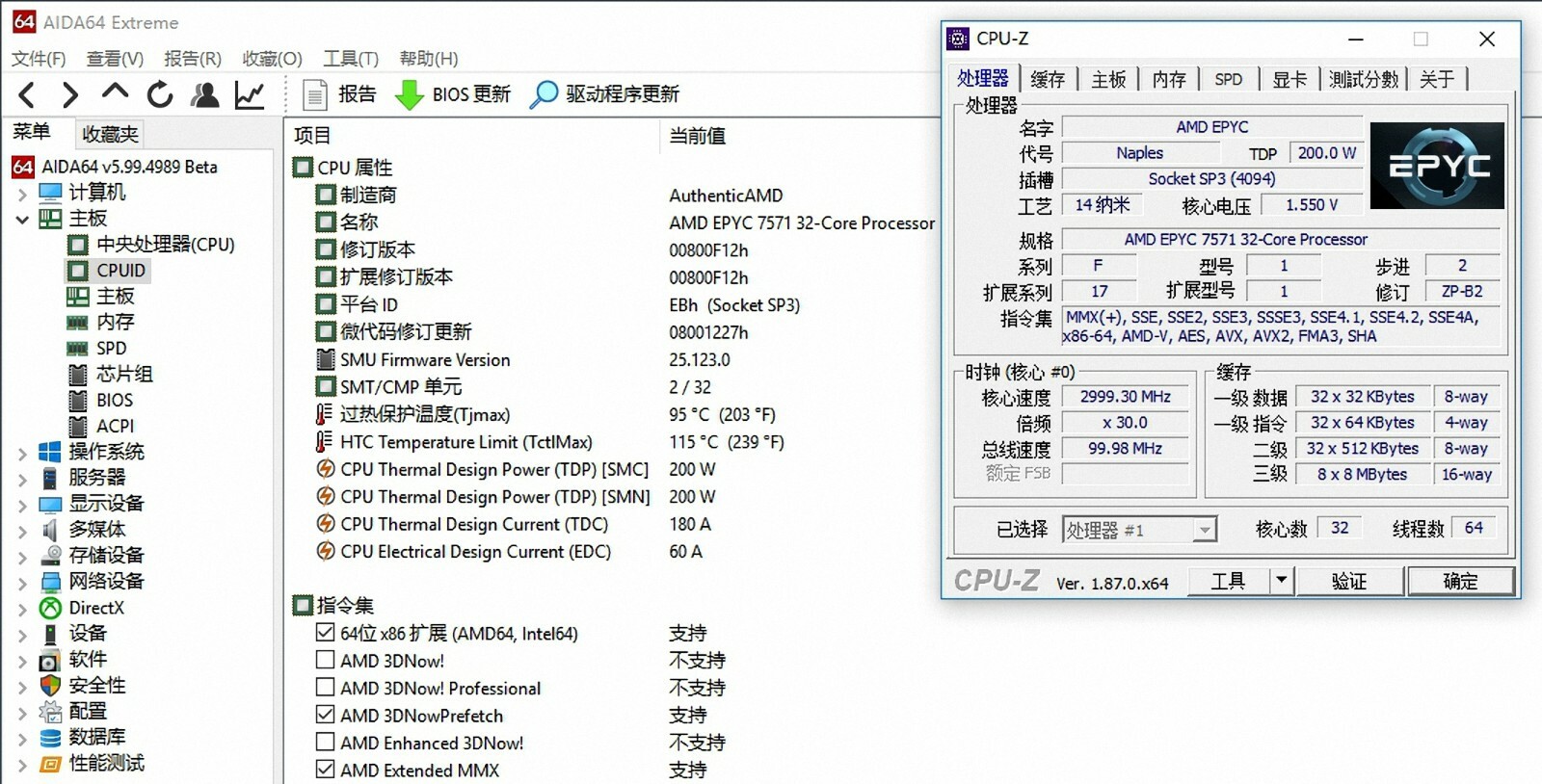Open the 帮助(H) menu
This screenshot has width=1542, height=784.
click(x=429, y=59)
